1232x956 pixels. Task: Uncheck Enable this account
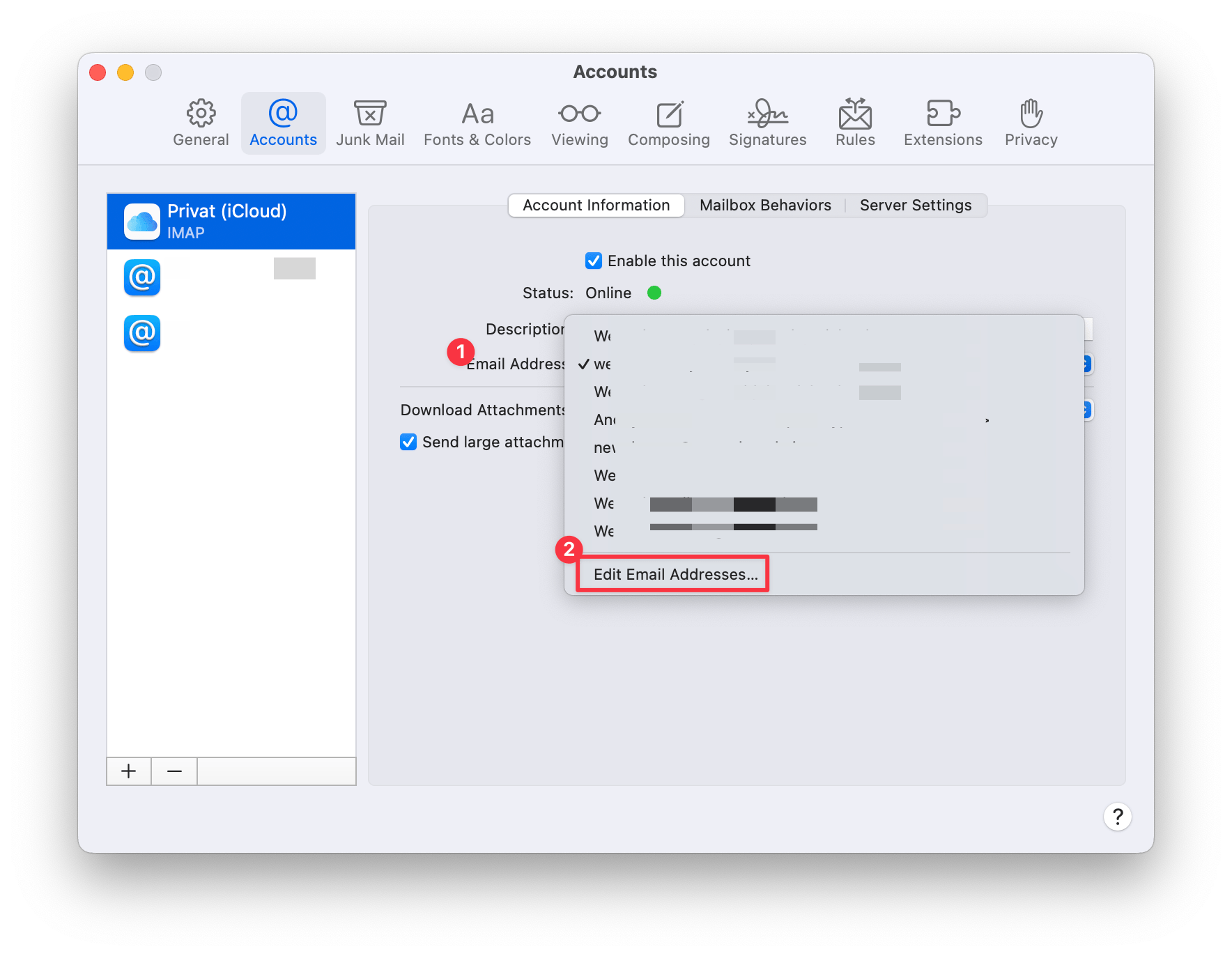(x=593, y=261)
